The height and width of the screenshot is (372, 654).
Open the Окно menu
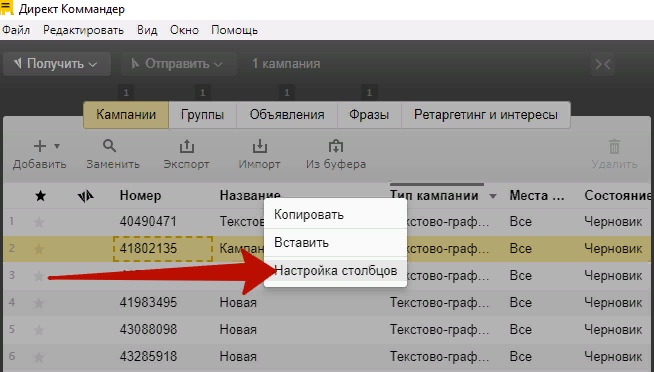click(x=184, y=30)
